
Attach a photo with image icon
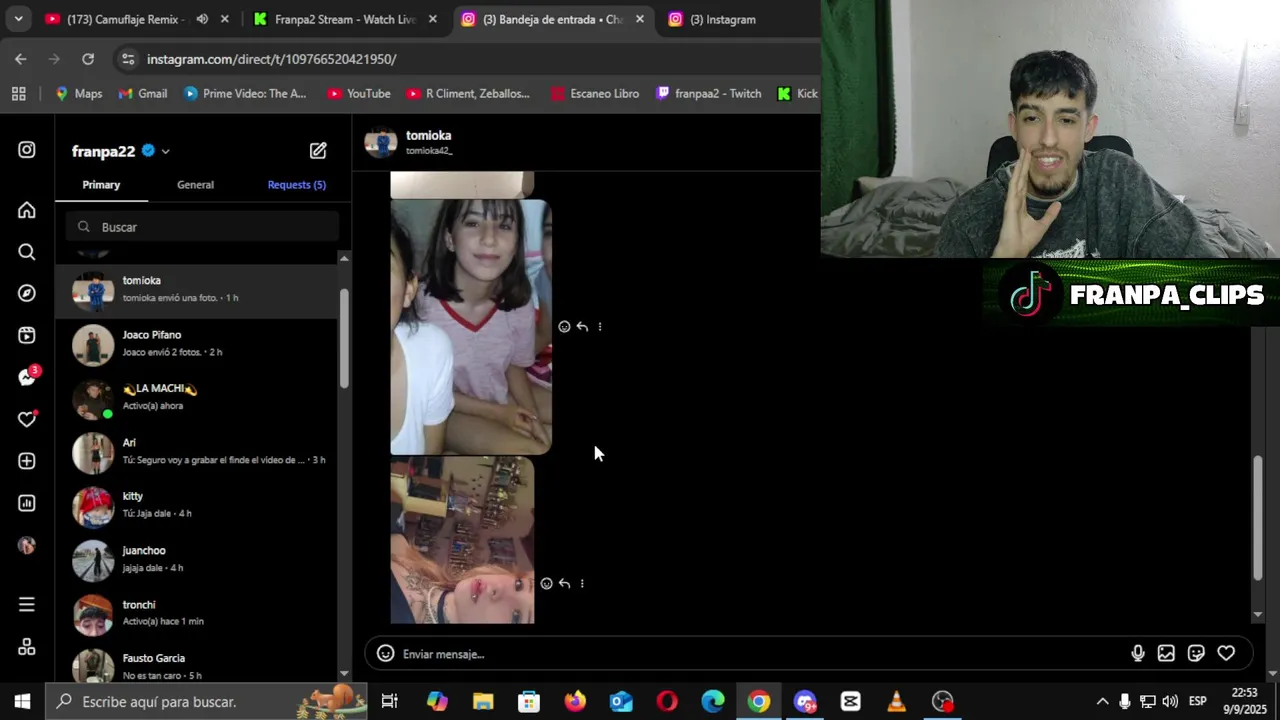(1166, 654)
